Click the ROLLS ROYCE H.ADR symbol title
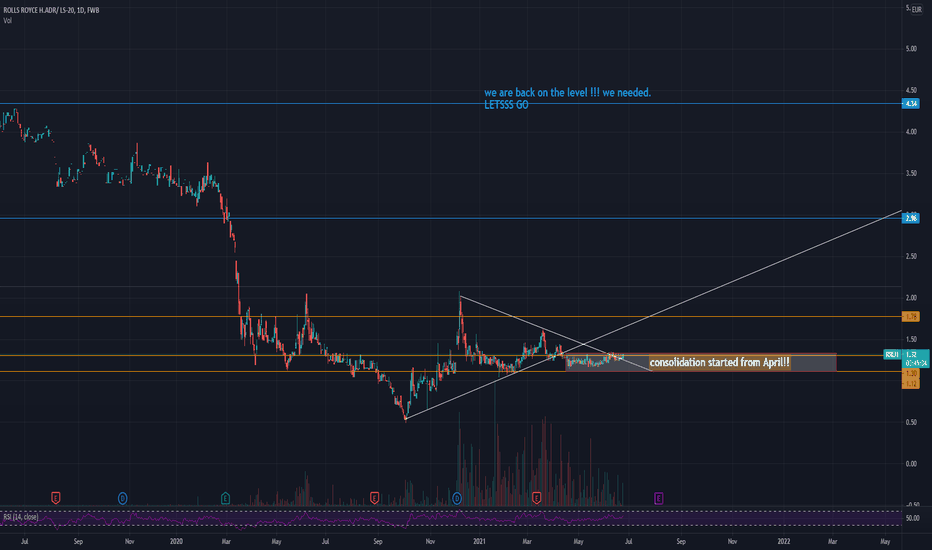Screen dimensions: 932x550 tap(51, 10)
